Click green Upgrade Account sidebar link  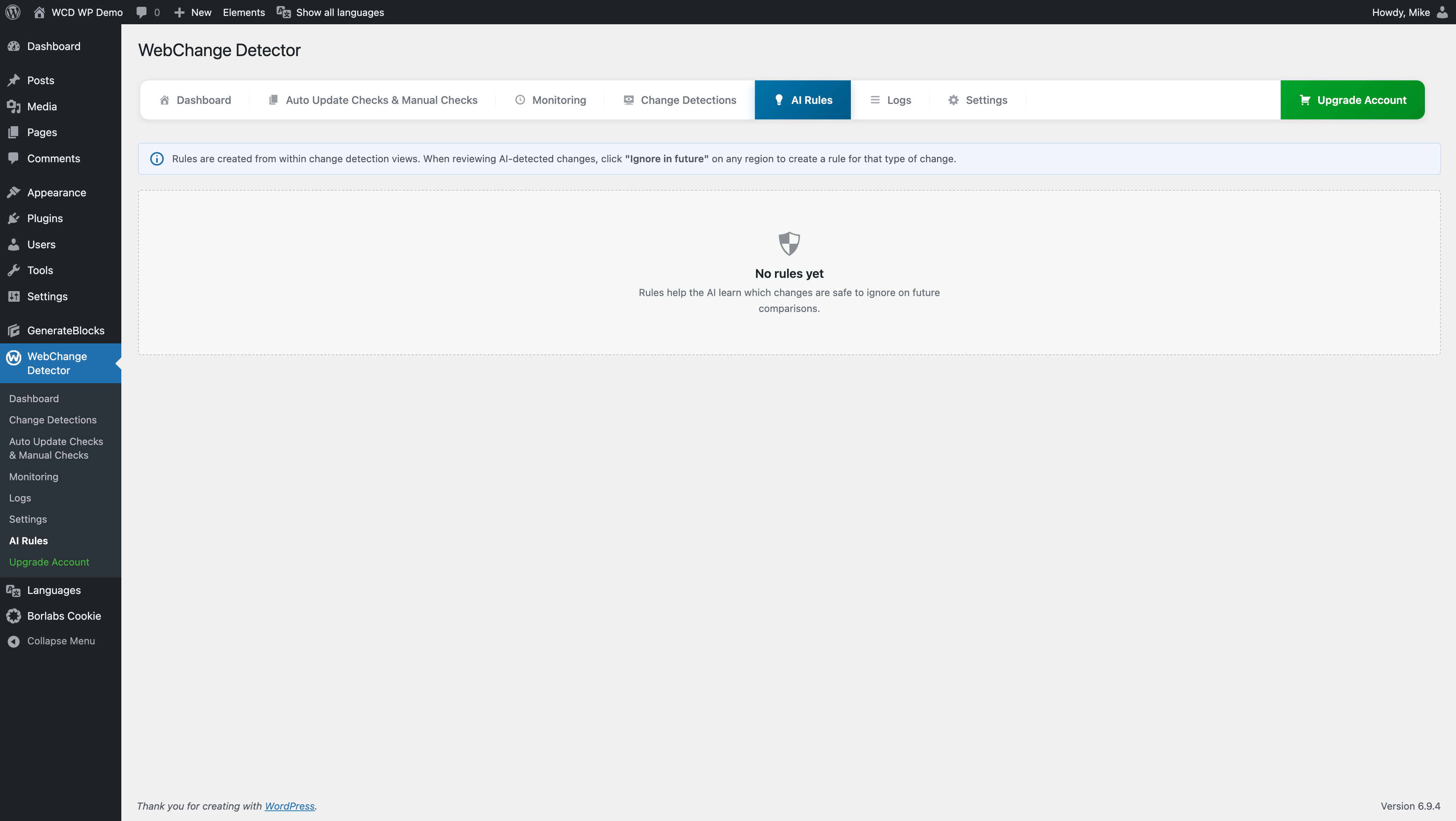click(49, 562)
